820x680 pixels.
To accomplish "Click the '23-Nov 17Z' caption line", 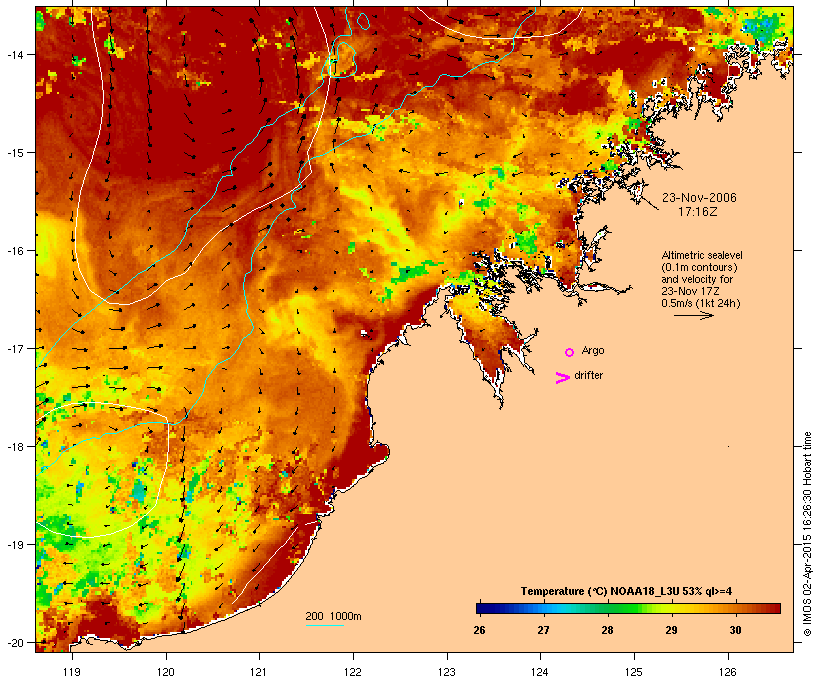I will point(690,291).
